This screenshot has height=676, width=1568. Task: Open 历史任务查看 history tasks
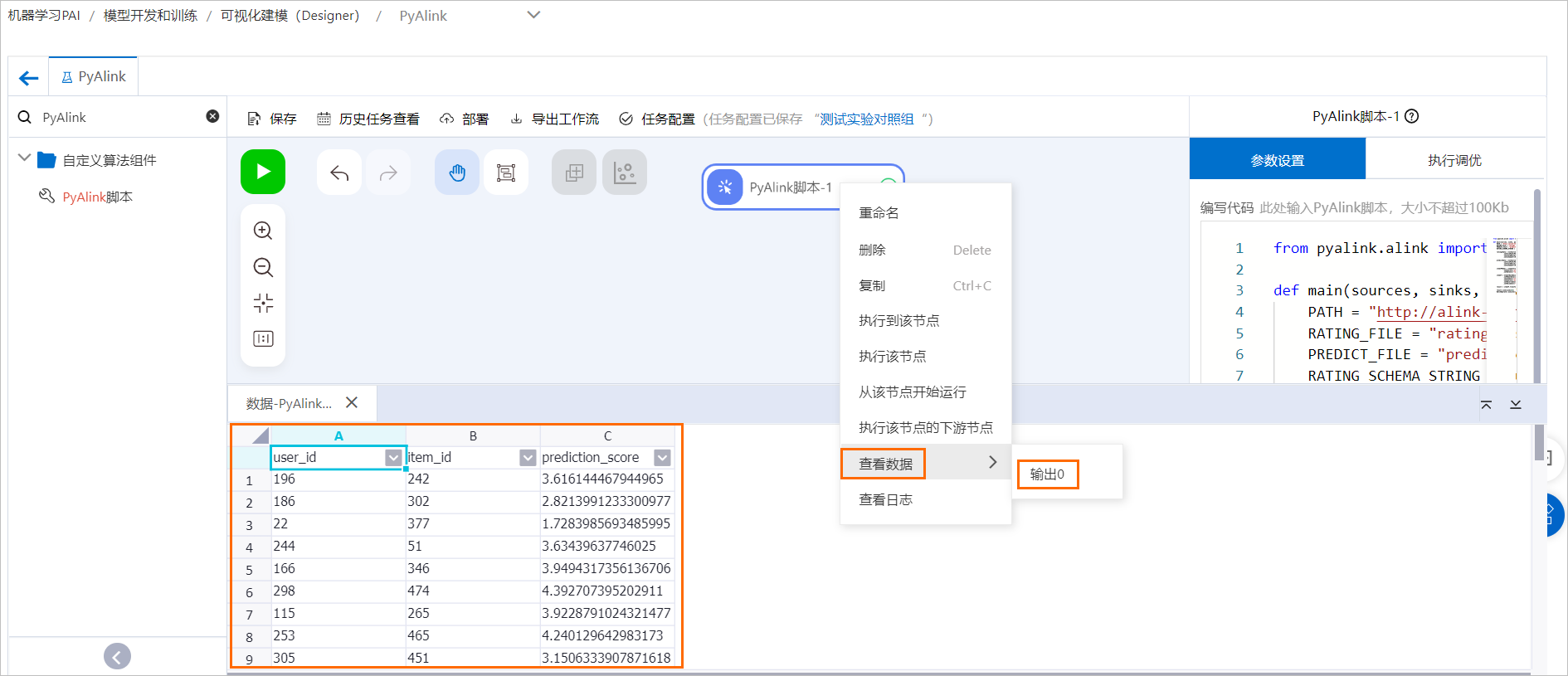[368, 119]
